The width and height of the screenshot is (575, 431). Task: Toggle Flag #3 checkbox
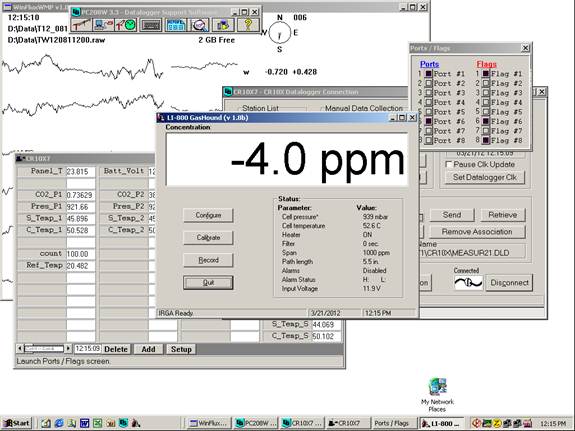[486, 93]
